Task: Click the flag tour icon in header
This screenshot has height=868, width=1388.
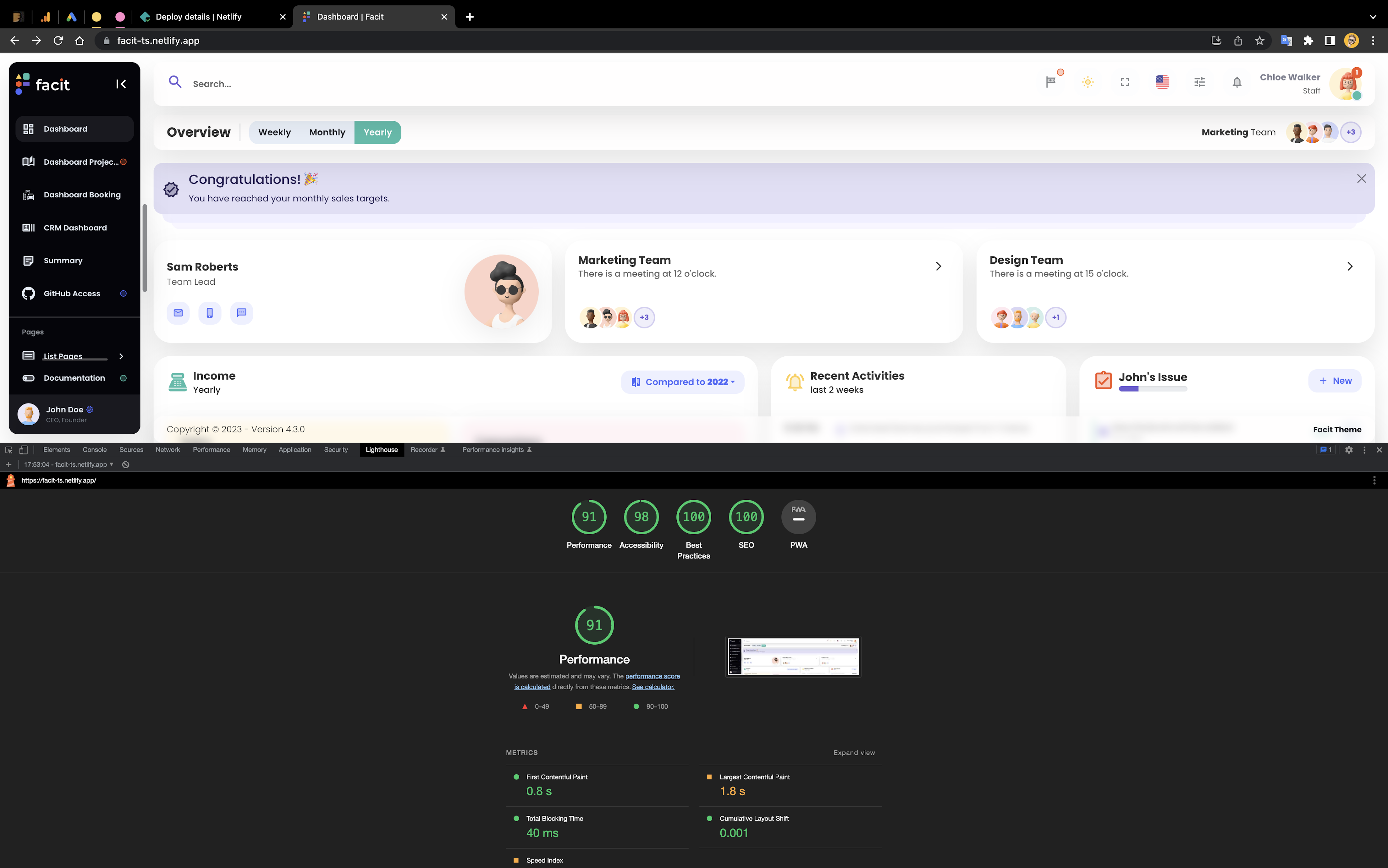Action: (1050, 82)
